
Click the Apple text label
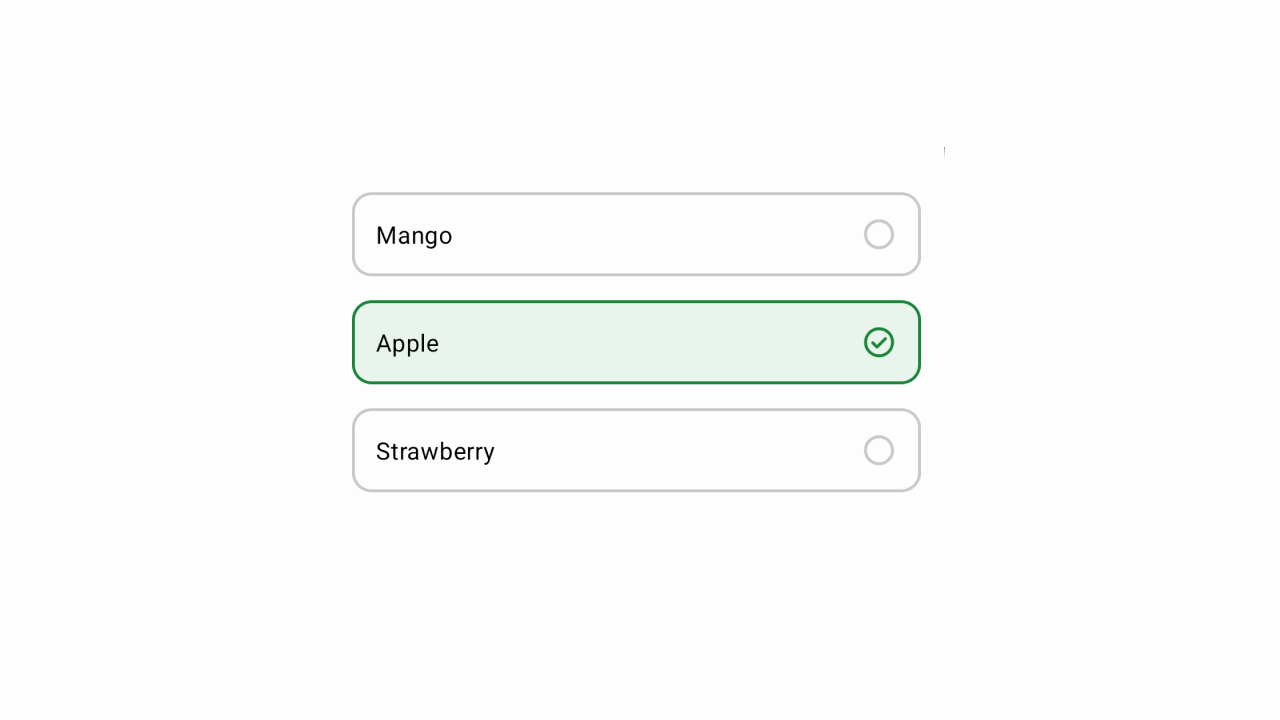coord(407,343)
